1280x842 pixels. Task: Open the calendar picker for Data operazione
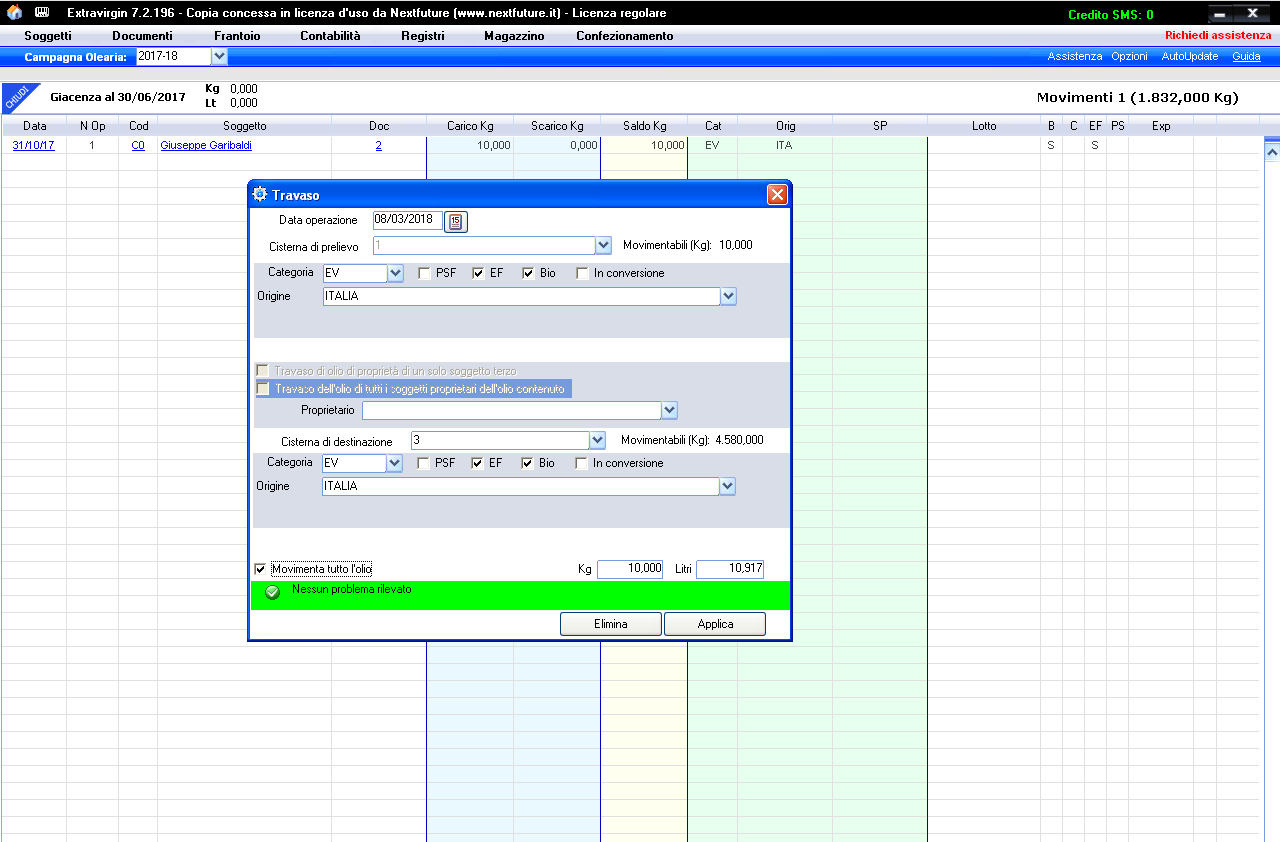(x=456, y=221)
